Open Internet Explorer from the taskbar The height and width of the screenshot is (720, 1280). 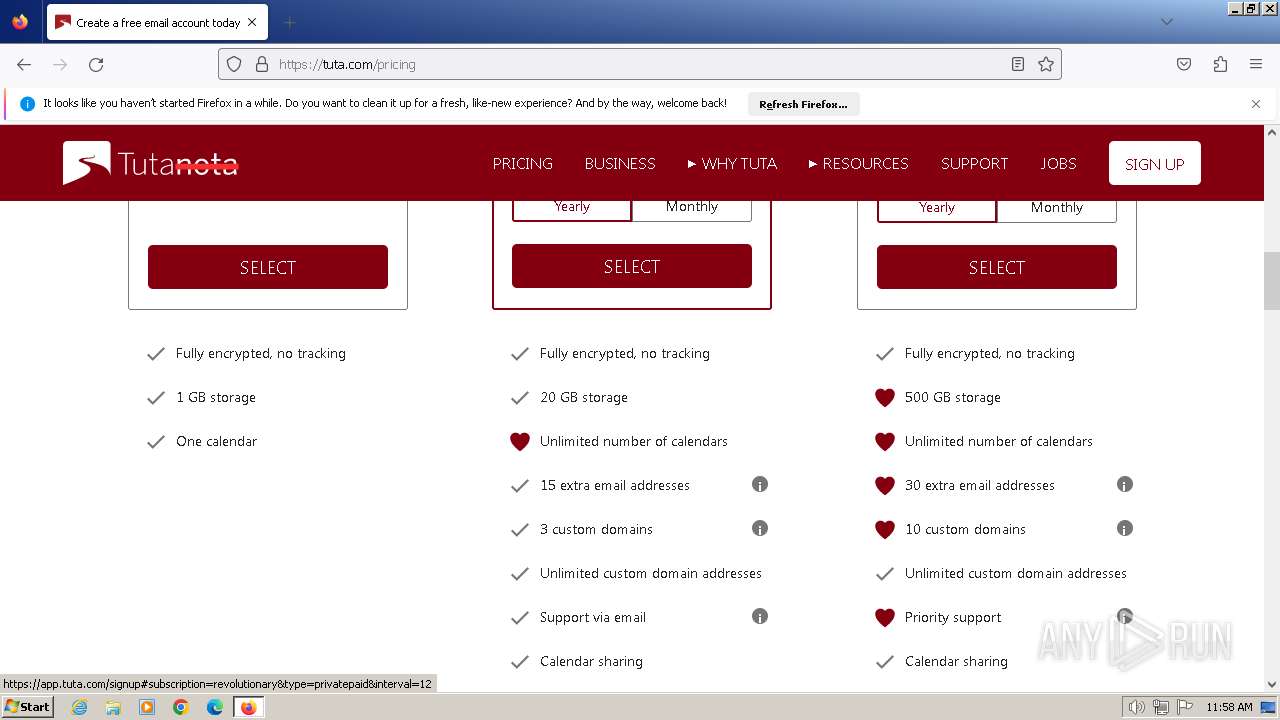click(79, 707)
